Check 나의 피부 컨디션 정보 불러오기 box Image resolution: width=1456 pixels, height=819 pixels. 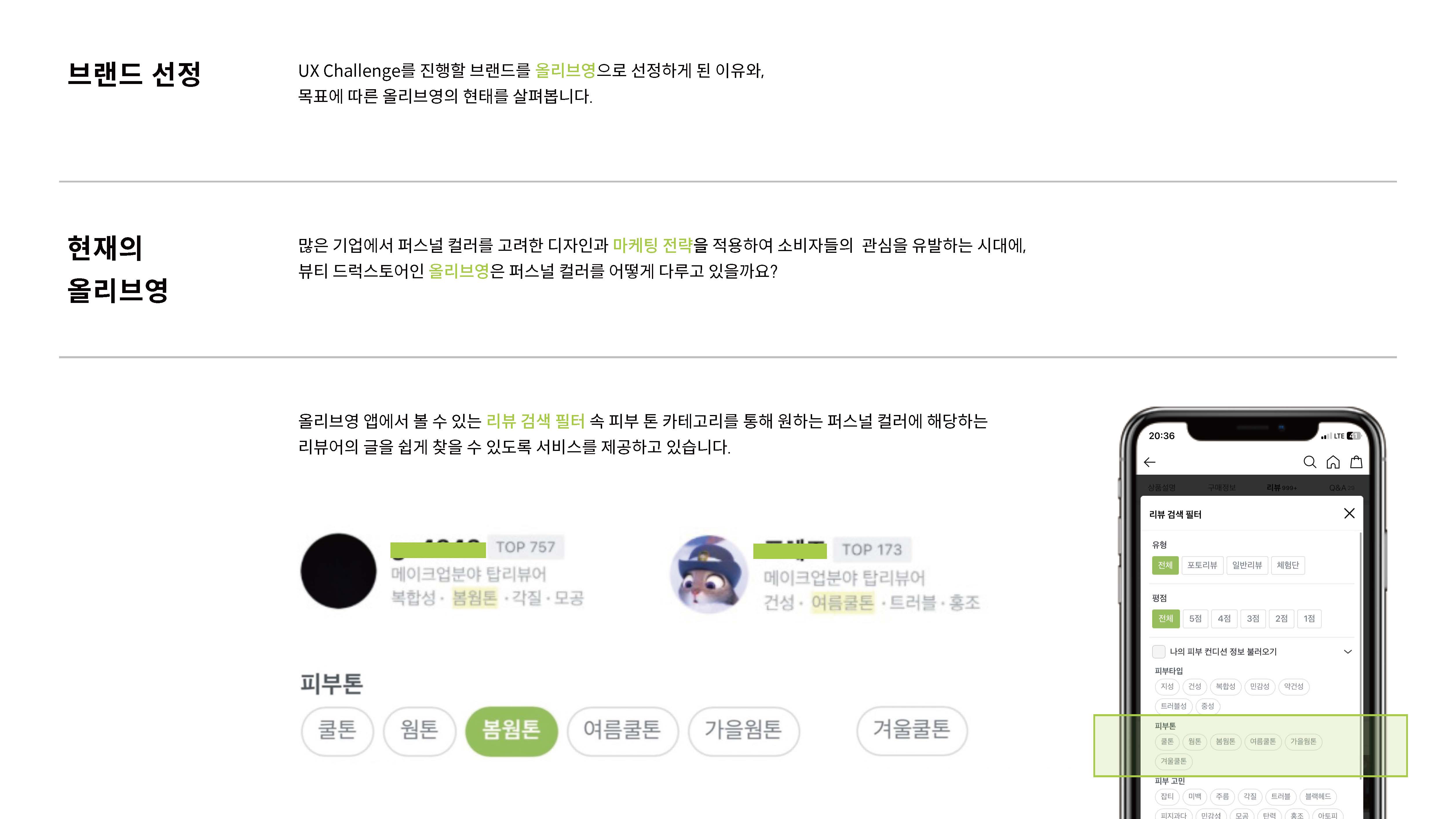coord(1158,651)
